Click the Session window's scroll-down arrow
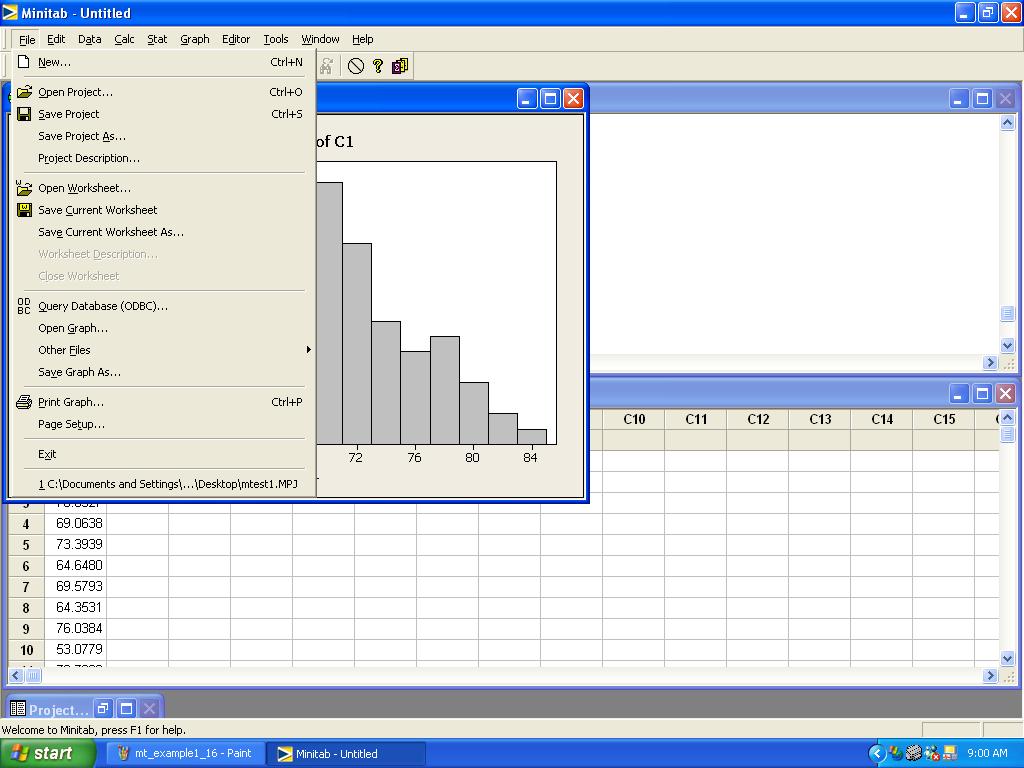Image resolution: width=1024 pixels, height=768 pixels. coord(1008,345)
